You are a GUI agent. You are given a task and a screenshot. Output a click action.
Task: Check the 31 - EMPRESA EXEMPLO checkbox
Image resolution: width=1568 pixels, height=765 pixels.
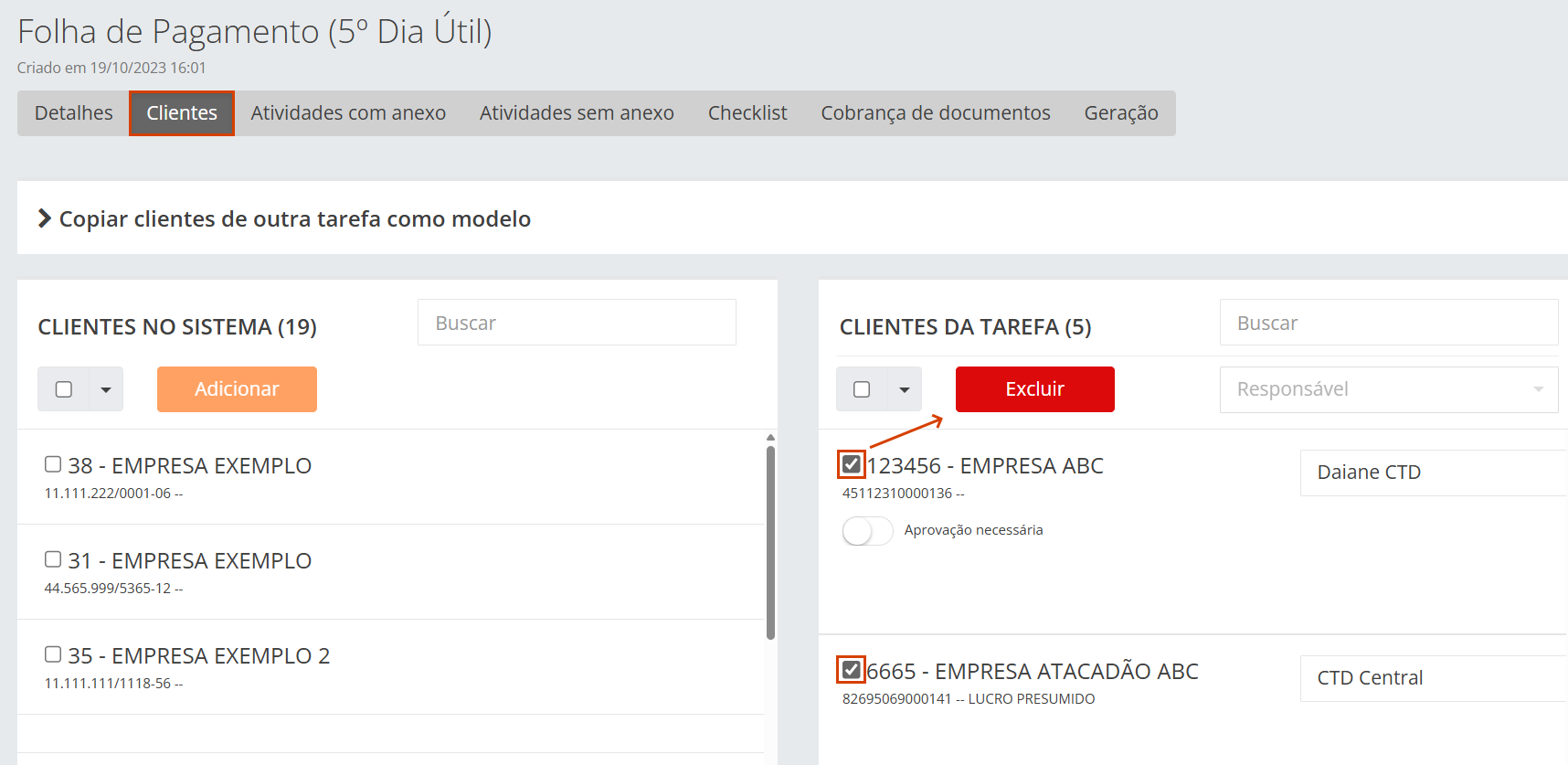53,559
